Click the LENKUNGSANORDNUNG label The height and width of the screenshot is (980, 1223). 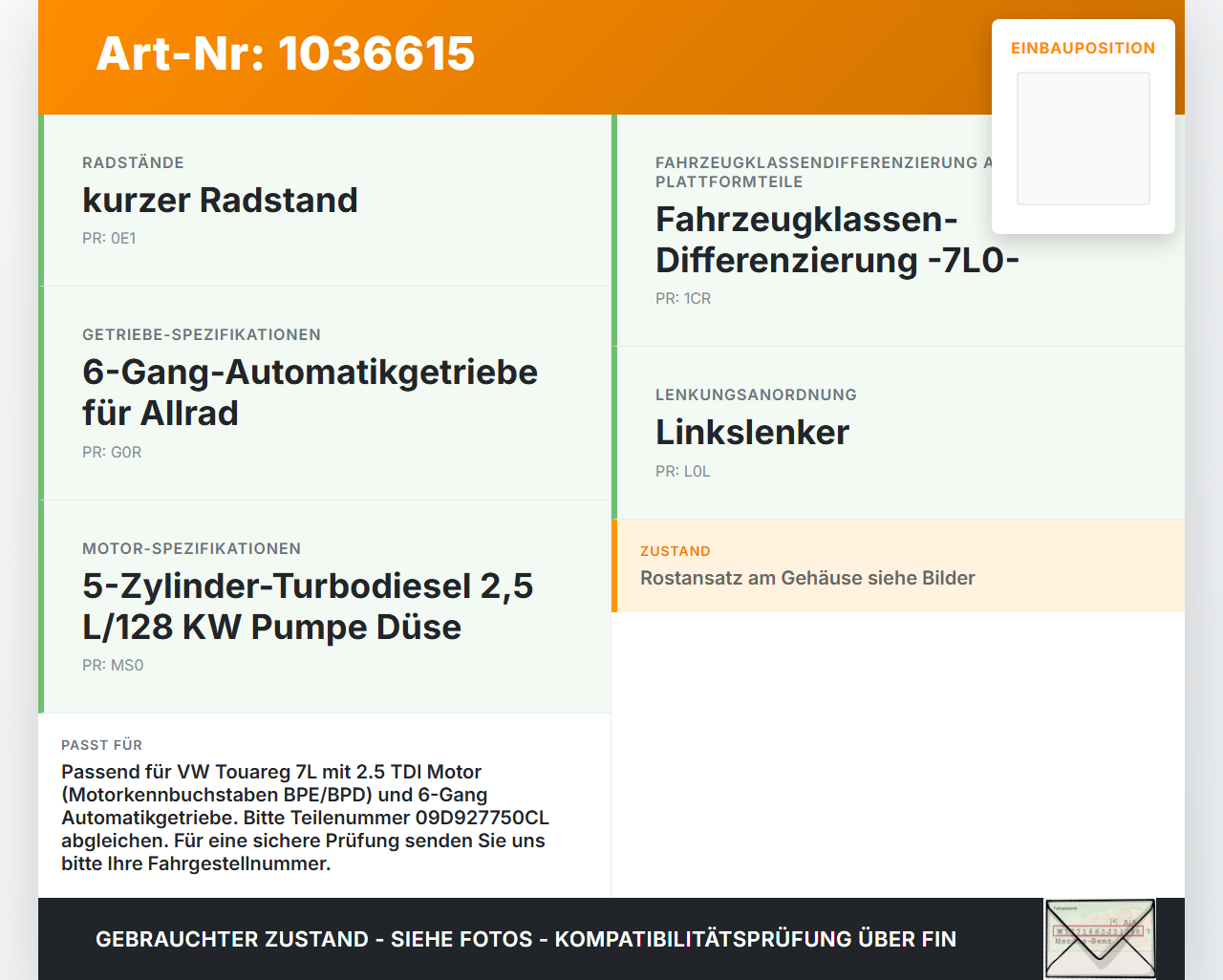[756, 394]
